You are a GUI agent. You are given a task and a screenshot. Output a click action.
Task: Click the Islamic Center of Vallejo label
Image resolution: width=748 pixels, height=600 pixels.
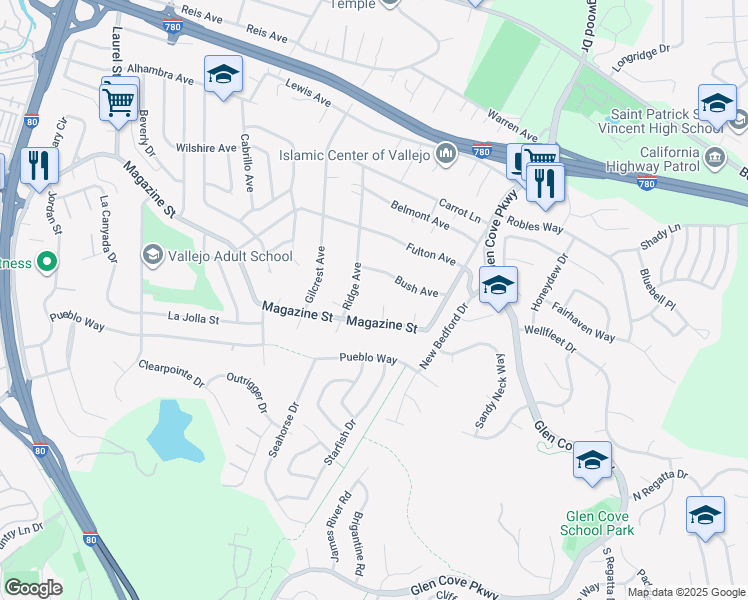click(x=354, y=155)
